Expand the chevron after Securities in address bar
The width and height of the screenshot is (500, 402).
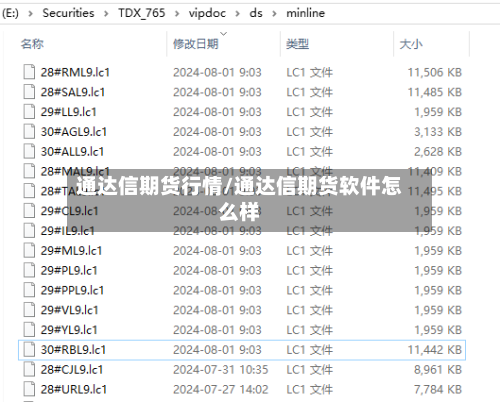[x=106, y=14]
